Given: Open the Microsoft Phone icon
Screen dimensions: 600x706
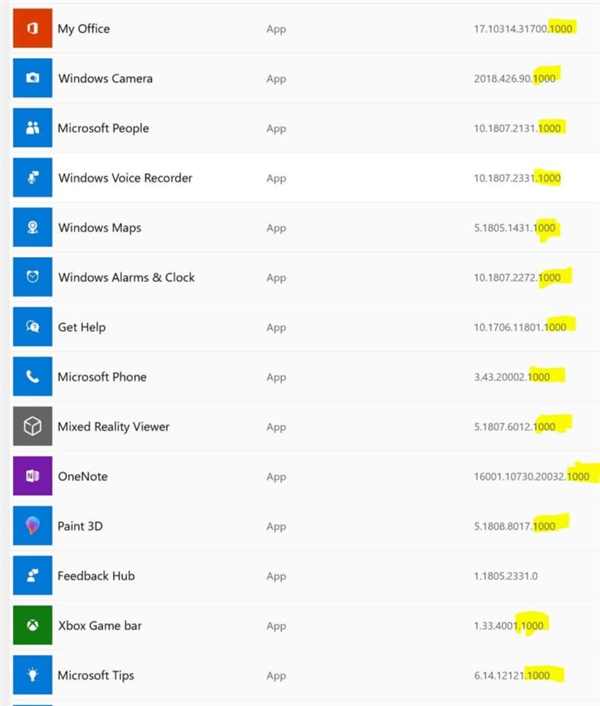Looking at the screenshot, I should click(32, 377).
